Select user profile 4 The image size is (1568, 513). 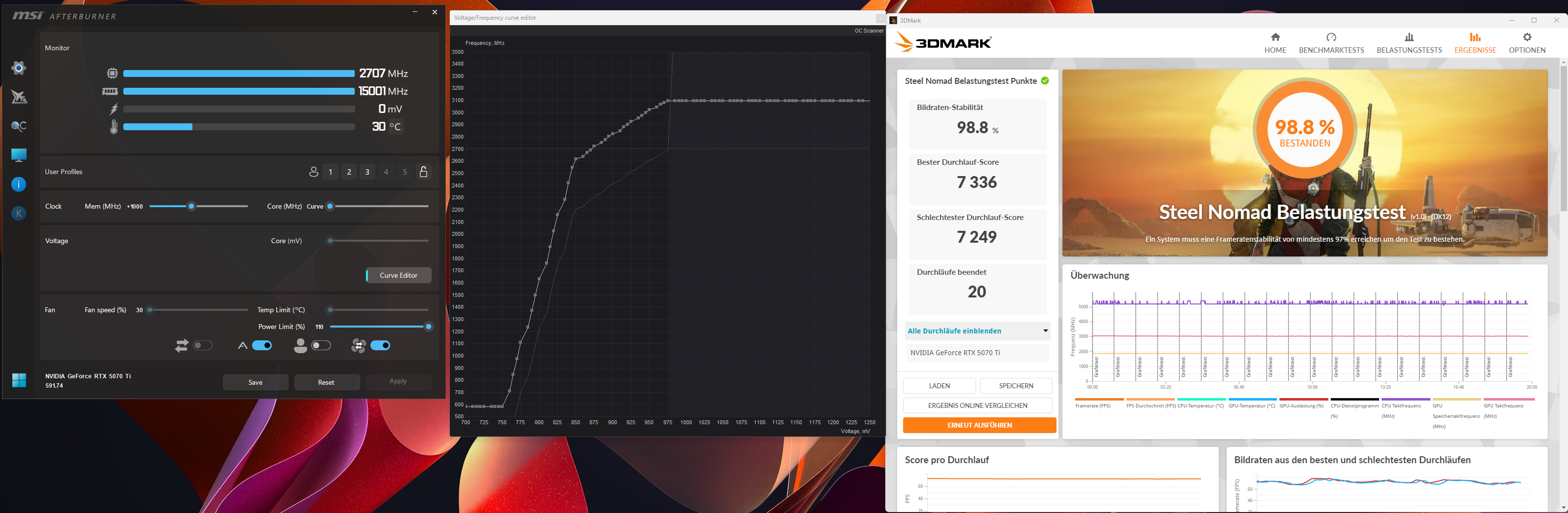tap(386, 172)
